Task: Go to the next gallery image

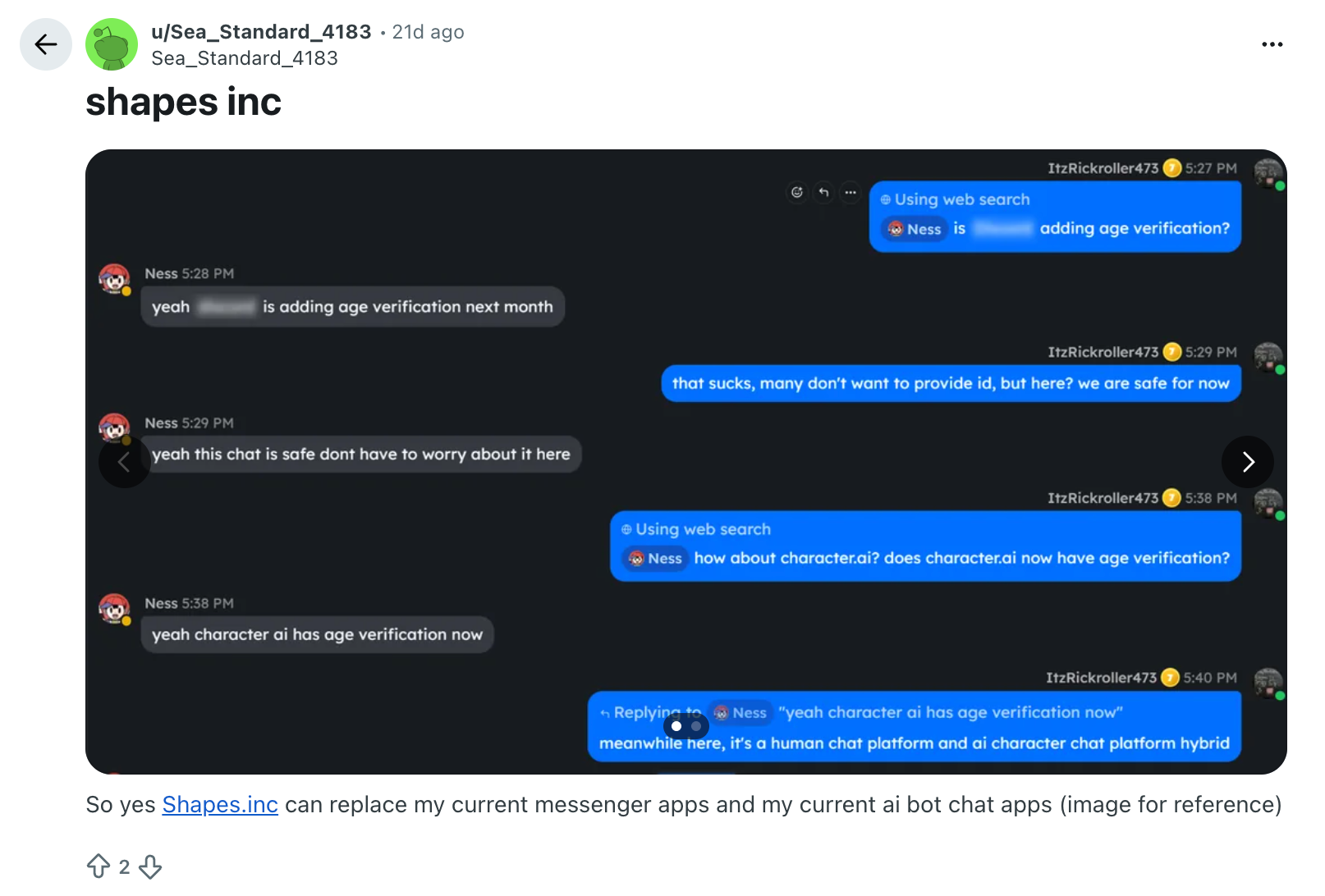Action: (x=1247, y=462)
